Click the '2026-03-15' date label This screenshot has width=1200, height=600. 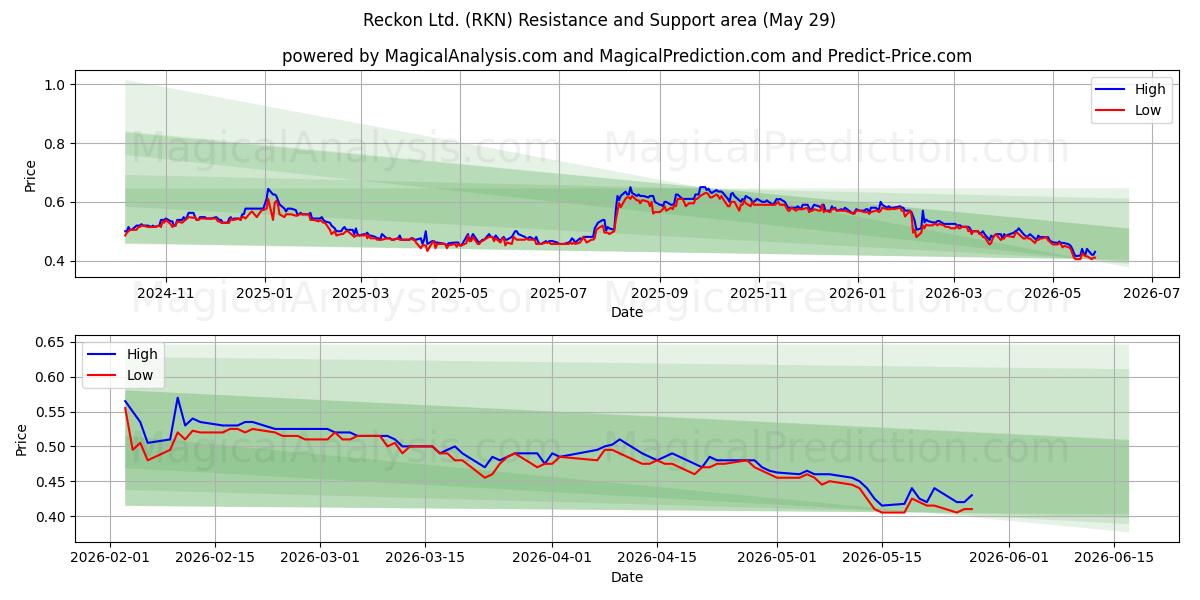pos(425,558)
